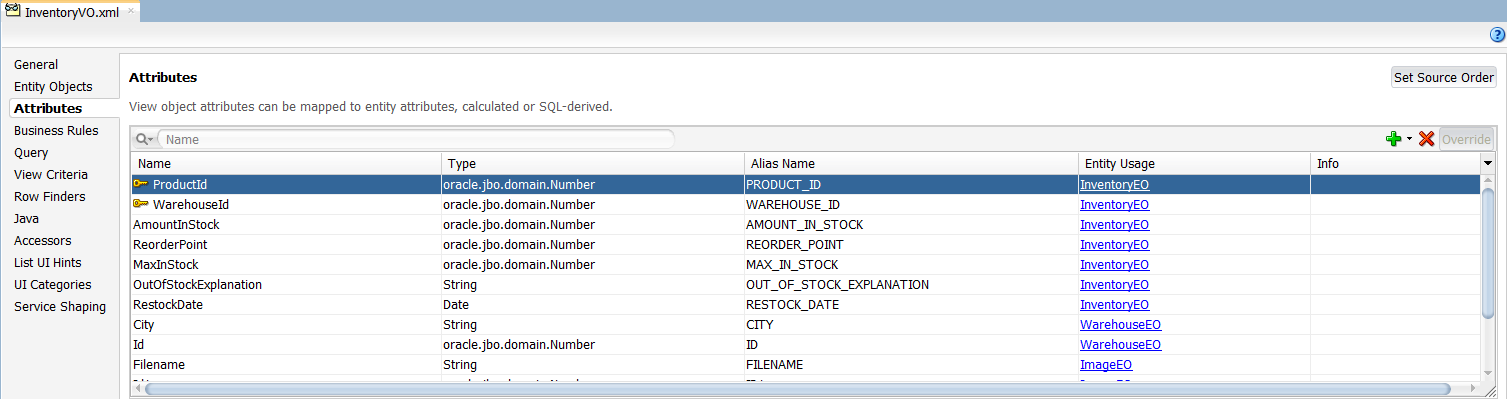The width and height of the screenshot is (1507, 399).
Task: Select the MaxInStock attribute row
Action: pyautogui.click(x=805, y=264)
